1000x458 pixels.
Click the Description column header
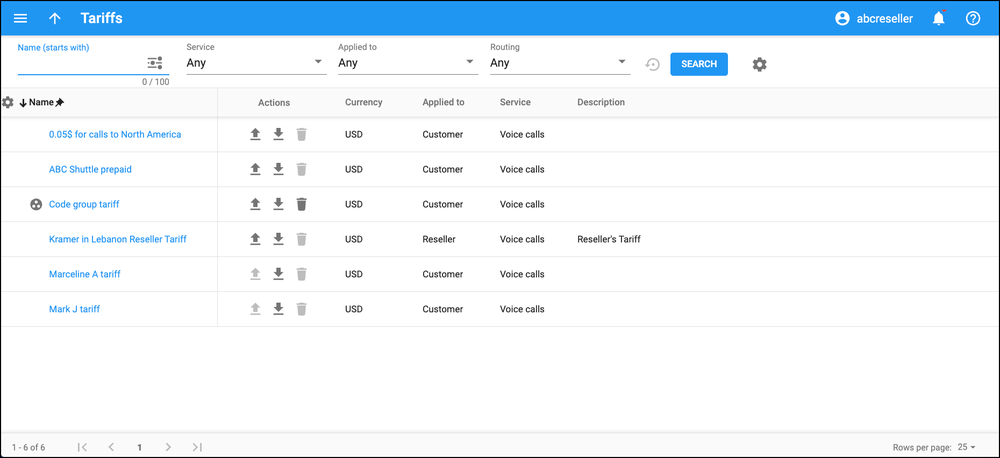click(x=601, y=102)
